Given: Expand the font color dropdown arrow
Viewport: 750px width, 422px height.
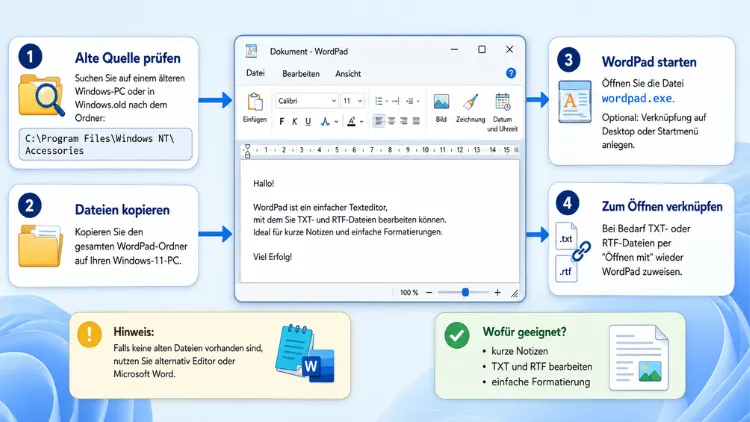Looking at the screenshot, I should [x=362, y=122].
